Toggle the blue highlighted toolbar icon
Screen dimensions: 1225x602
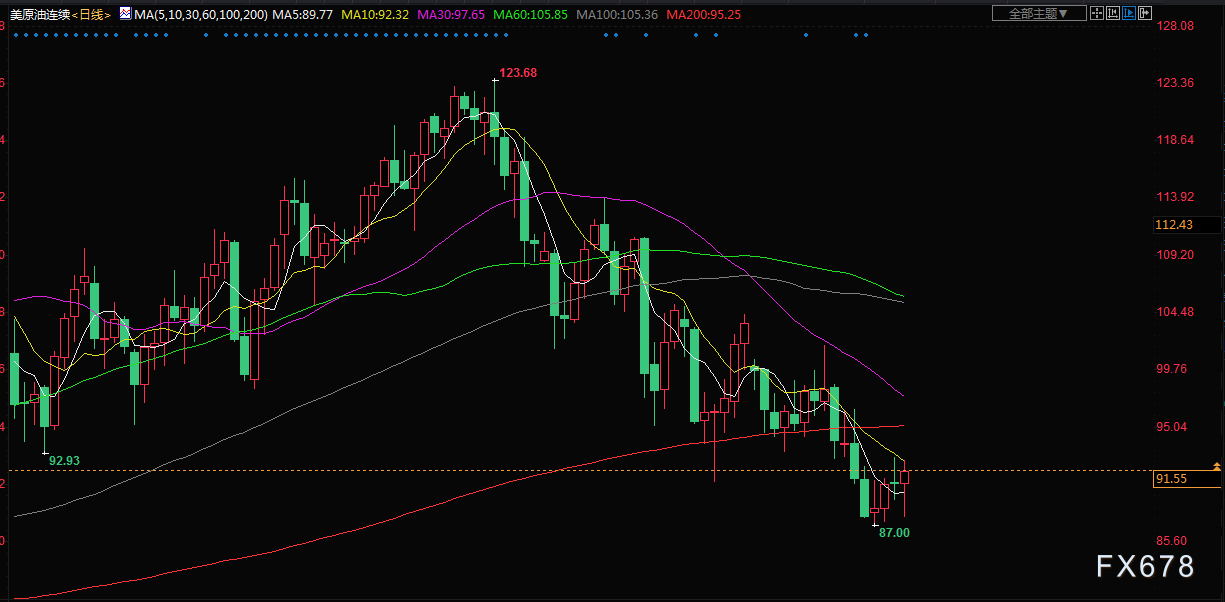coord(1130,13)
